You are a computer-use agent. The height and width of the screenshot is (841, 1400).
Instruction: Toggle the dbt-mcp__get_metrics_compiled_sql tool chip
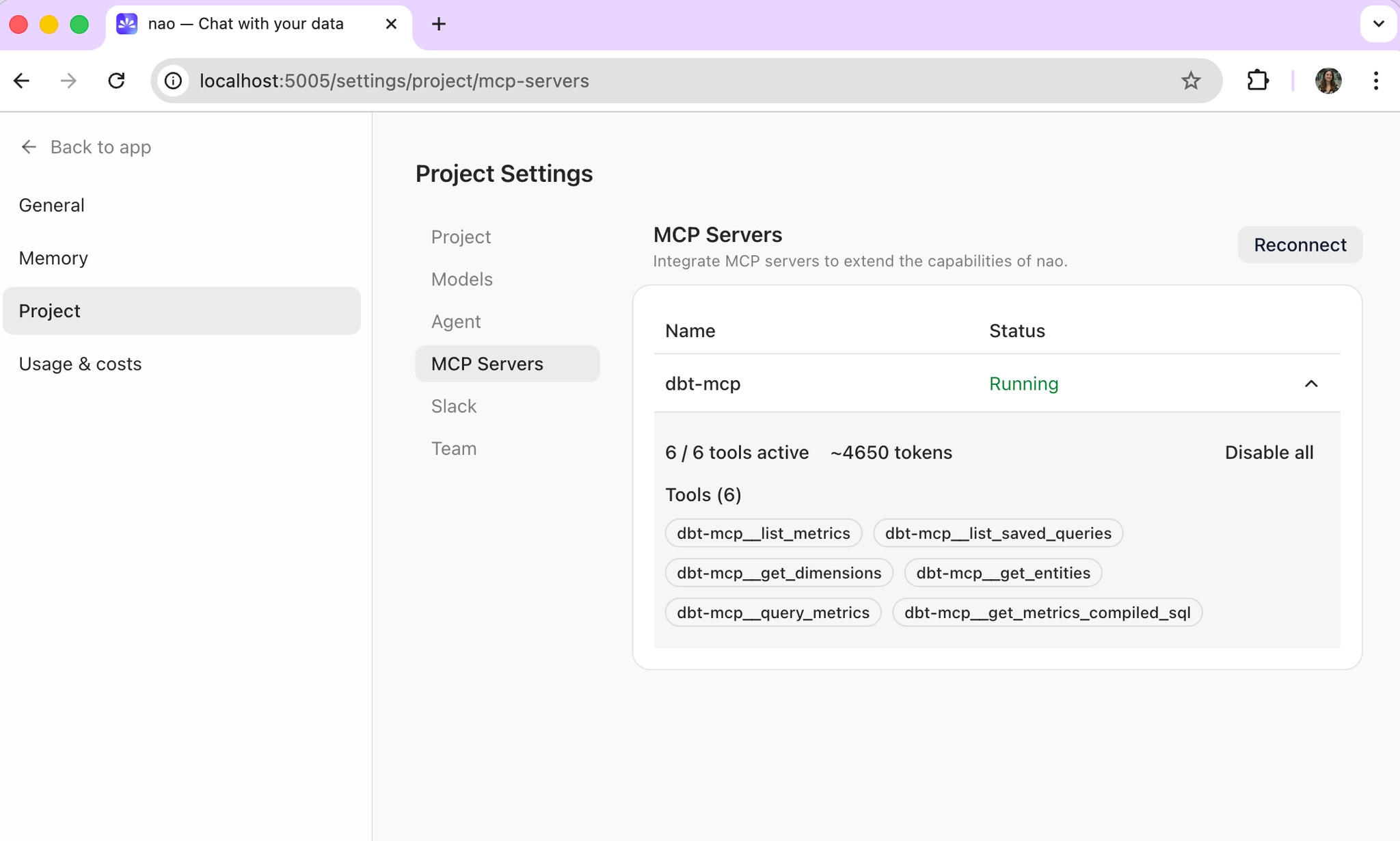click(x=1047, y=613)
